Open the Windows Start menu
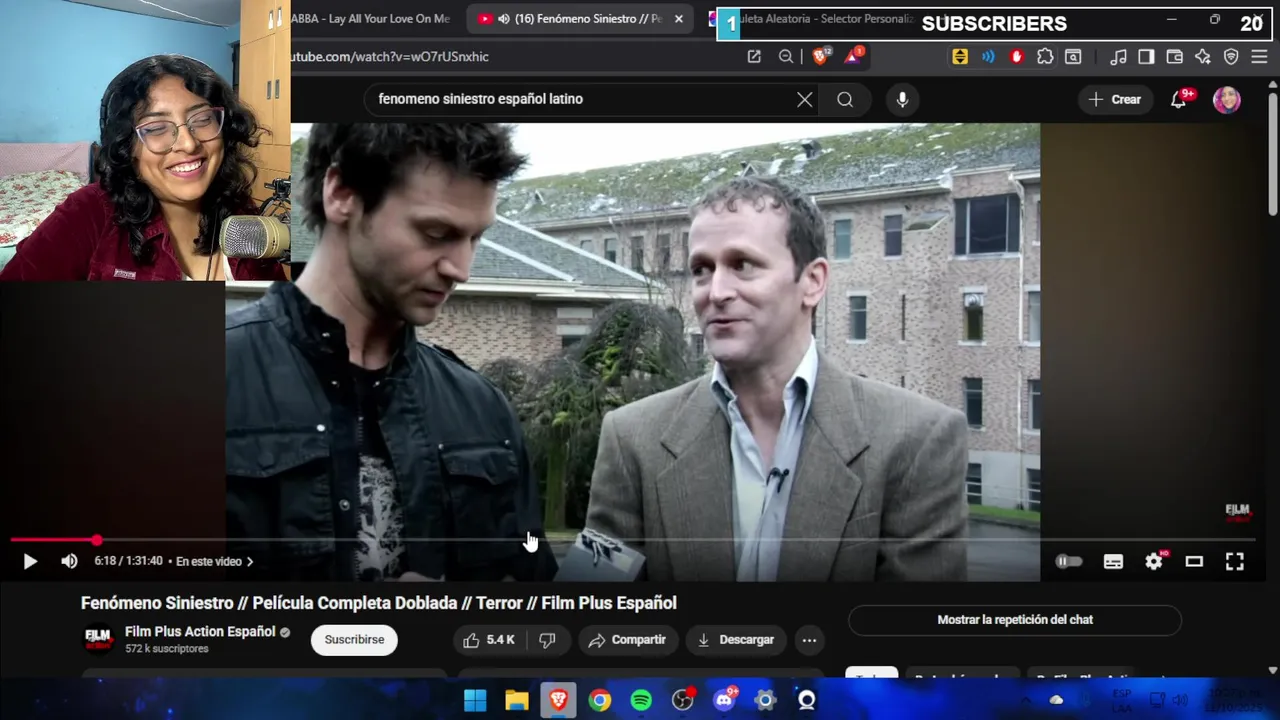This screenshot has width=1280, height=720. [x=475, y=700]
